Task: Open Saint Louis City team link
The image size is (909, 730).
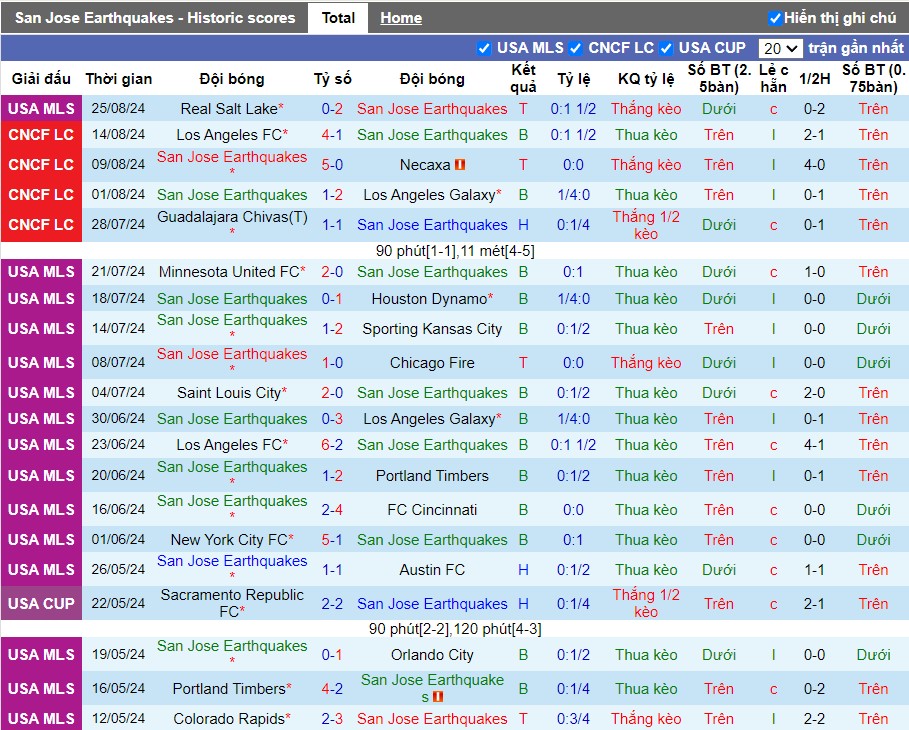Action: coord(229,393)
